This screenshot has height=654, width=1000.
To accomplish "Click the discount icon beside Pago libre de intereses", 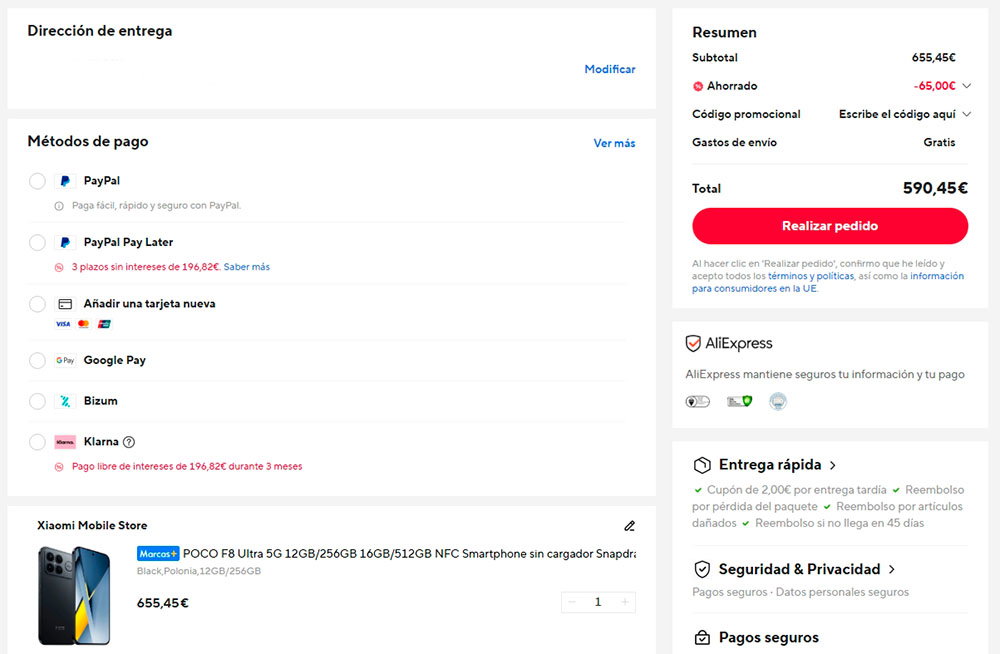I will coord(59,467).
